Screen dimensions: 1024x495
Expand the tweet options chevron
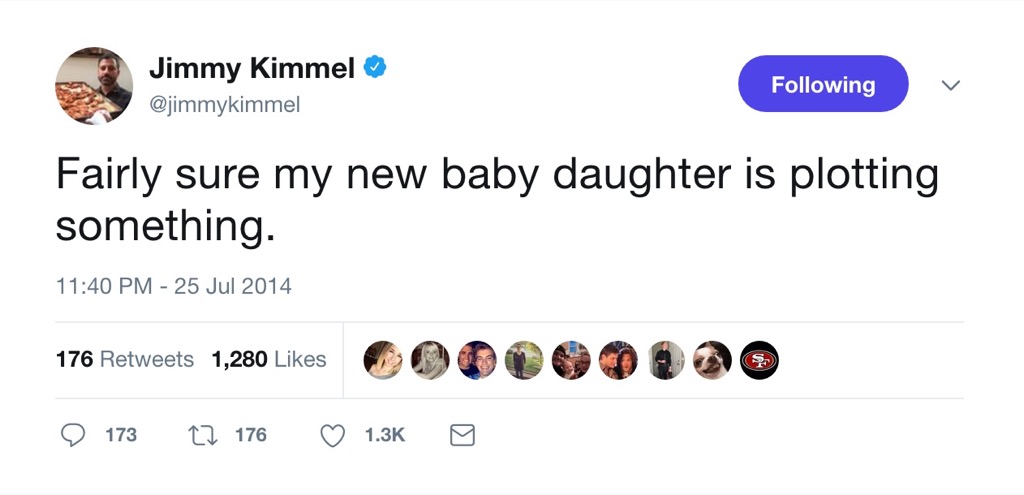point(951,86)
